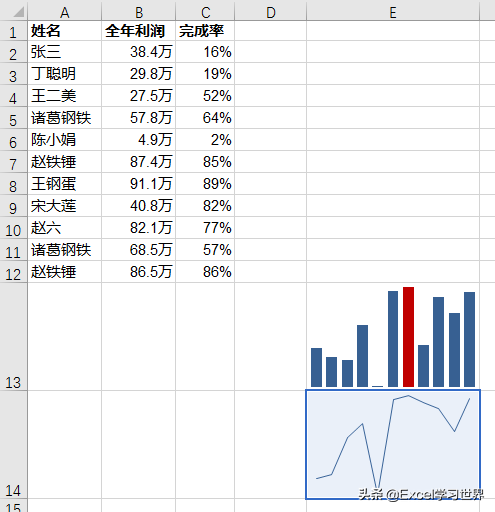Select the 19% completion rate cell

(x=205, y=74)
